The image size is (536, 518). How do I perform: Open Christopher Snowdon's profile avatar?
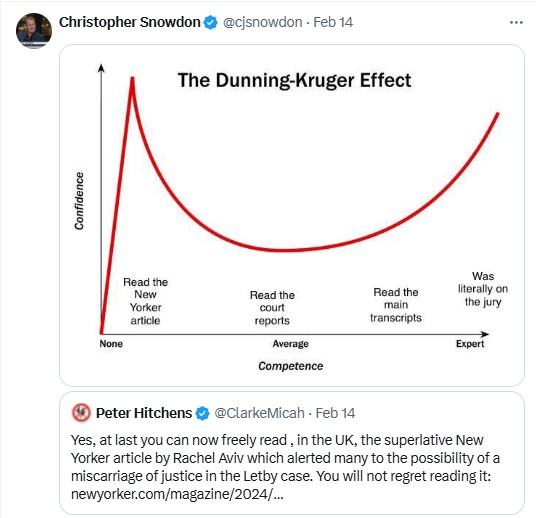point(34,30)
